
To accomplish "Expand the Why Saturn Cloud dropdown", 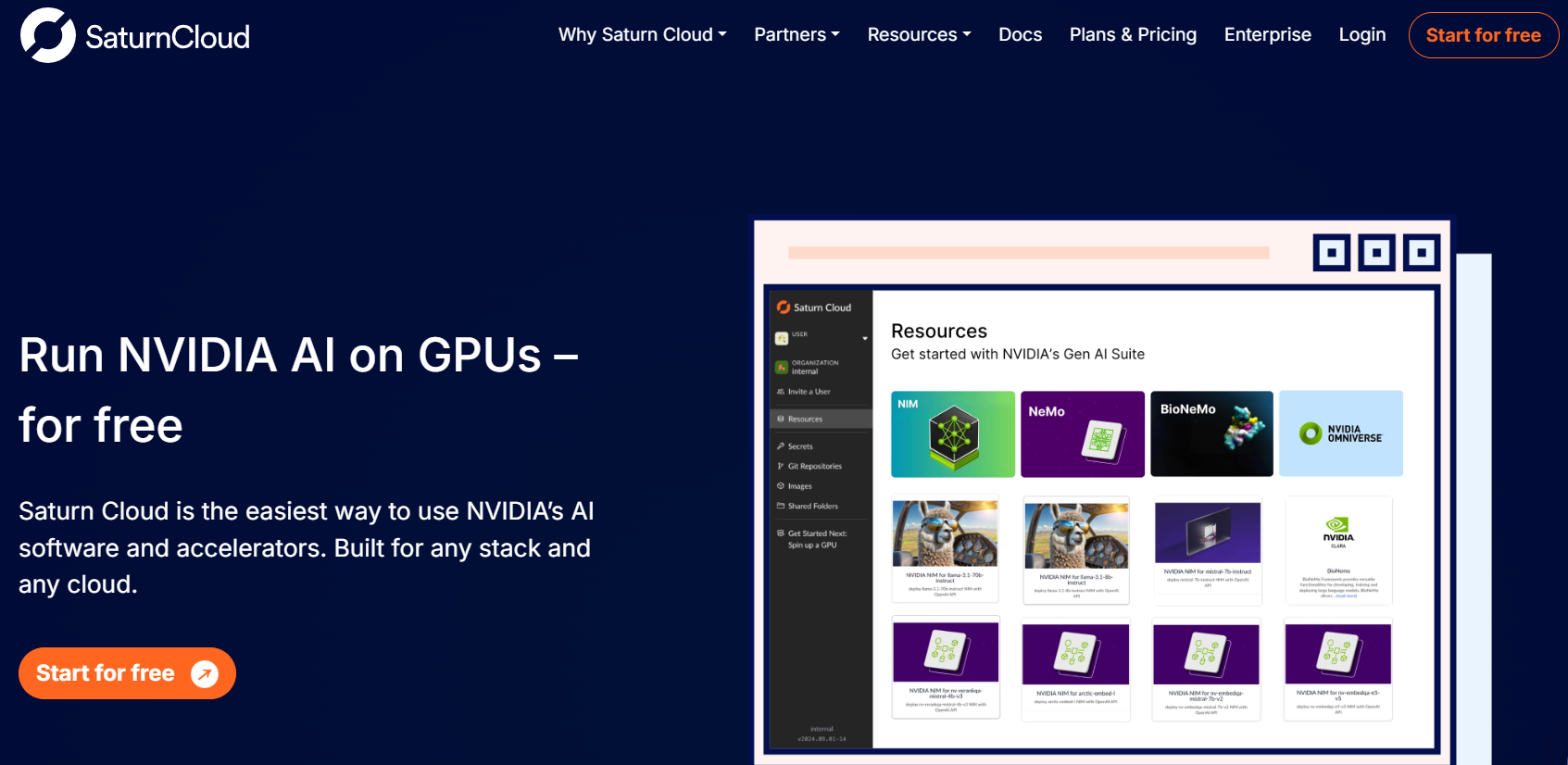I will (x=642, y=35).
